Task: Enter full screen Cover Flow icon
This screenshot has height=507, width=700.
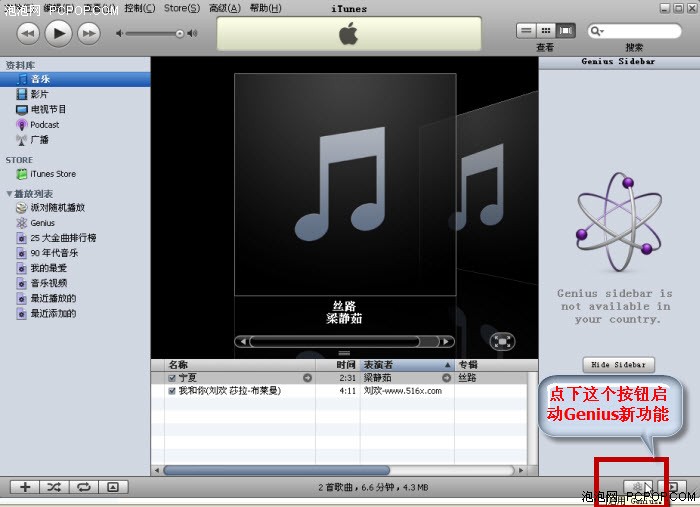Action: point(502,342)
